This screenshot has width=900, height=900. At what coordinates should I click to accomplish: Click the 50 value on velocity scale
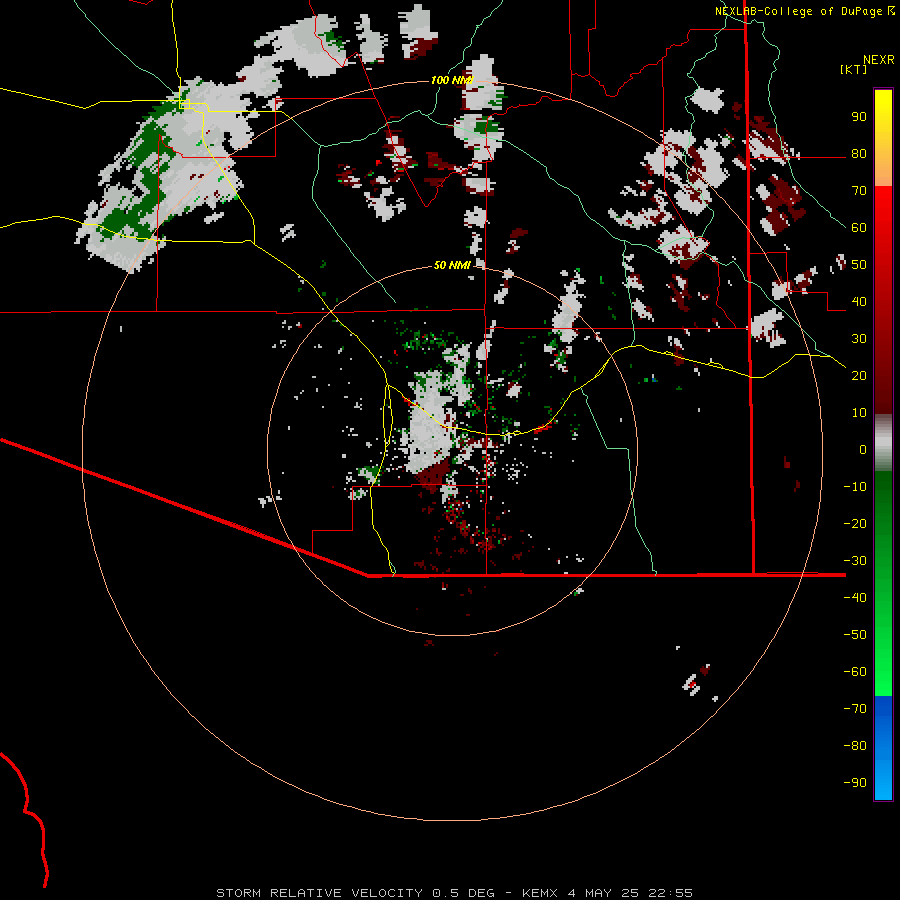(859, 265)
